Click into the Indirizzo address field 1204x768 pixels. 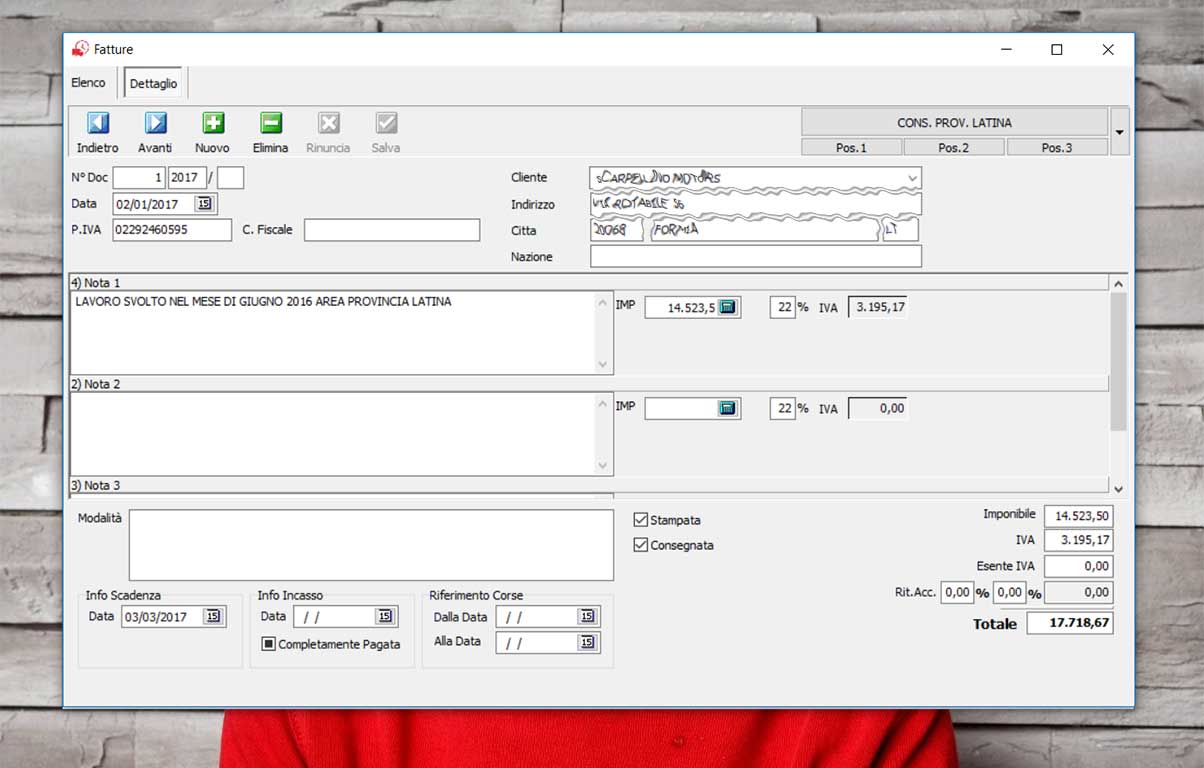point(756,204)
